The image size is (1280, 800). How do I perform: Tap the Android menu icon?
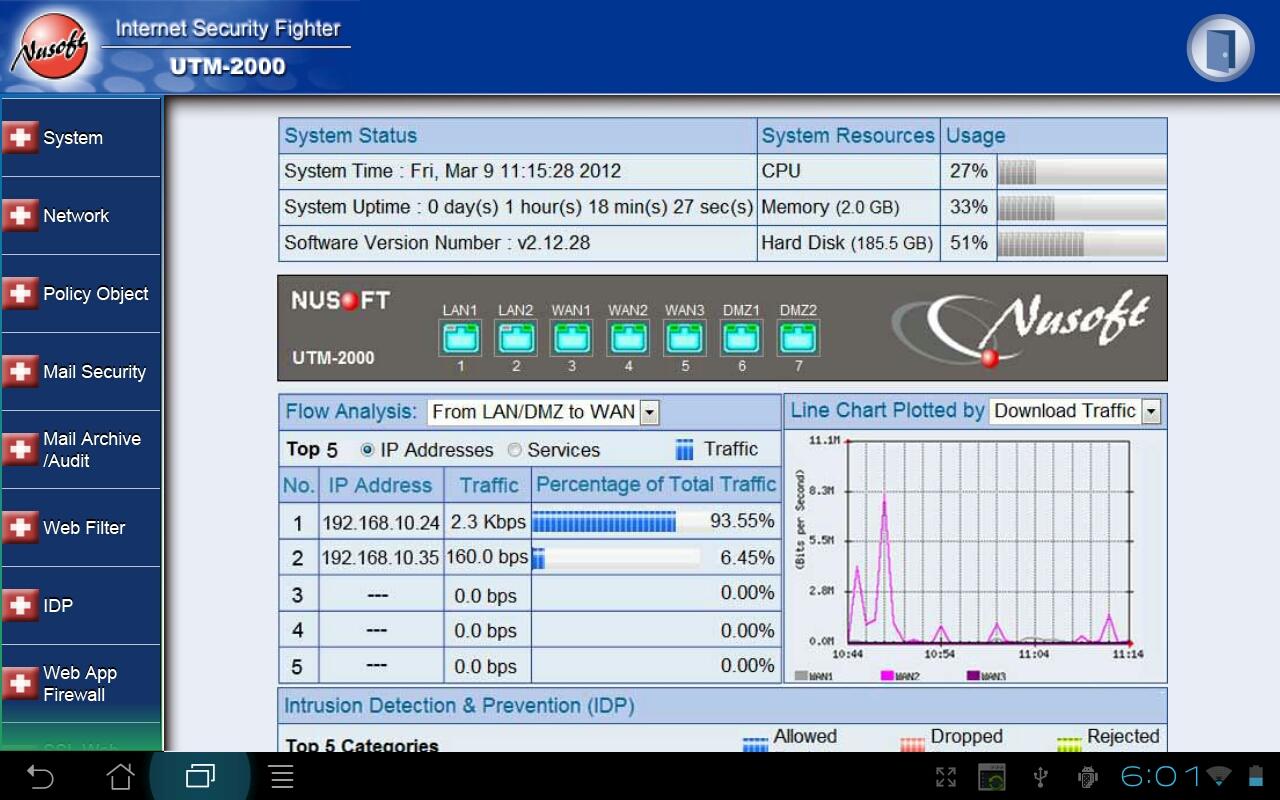(x=282, y=776)
